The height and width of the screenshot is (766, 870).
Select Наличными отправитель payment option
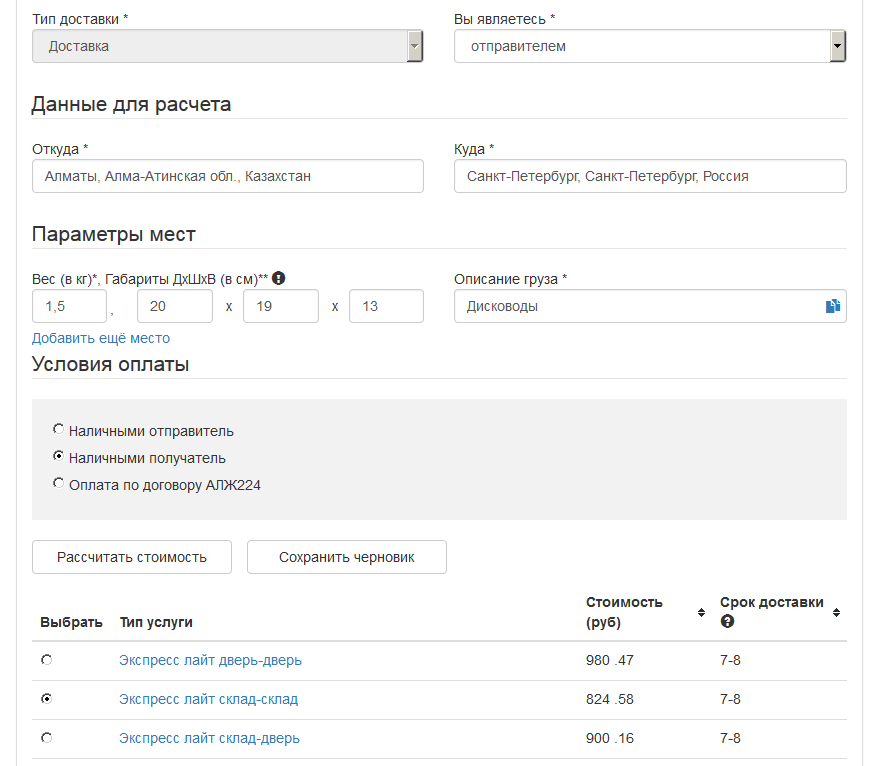click(x=59, y=430)
